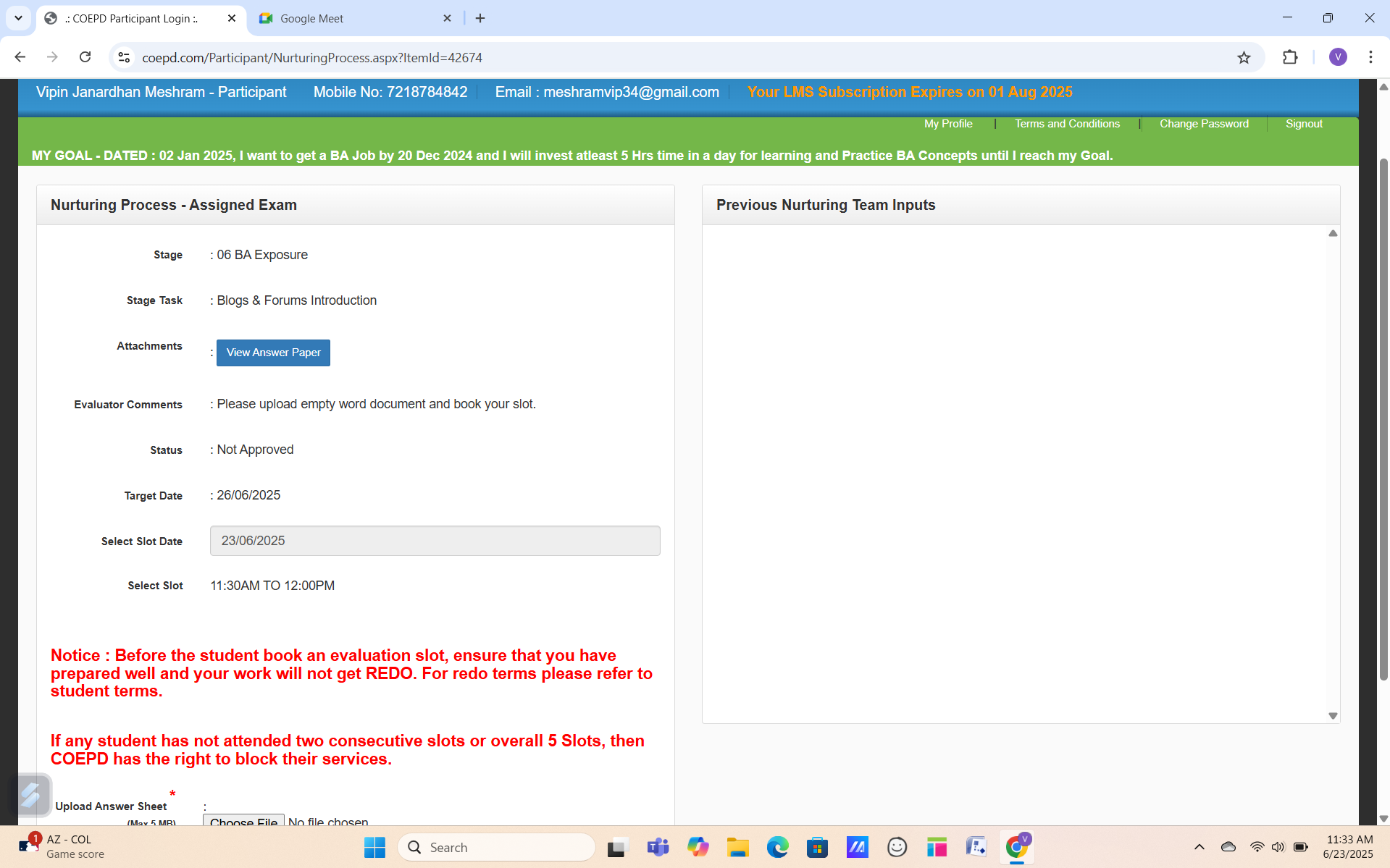Open Chrome's three-dot menu
1390x868 pixels.
(x=1370, y=57)
